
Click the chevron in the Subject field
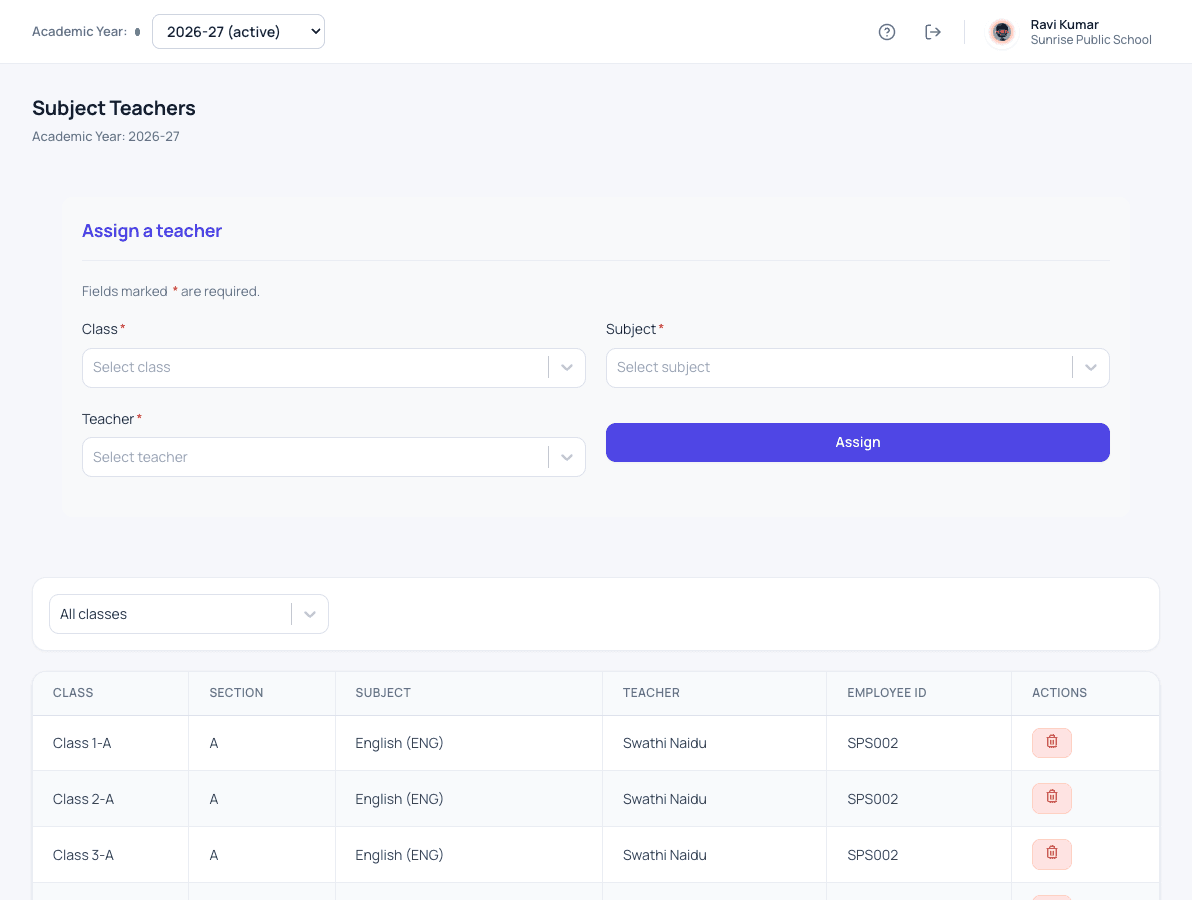[x=1091, y=368]
